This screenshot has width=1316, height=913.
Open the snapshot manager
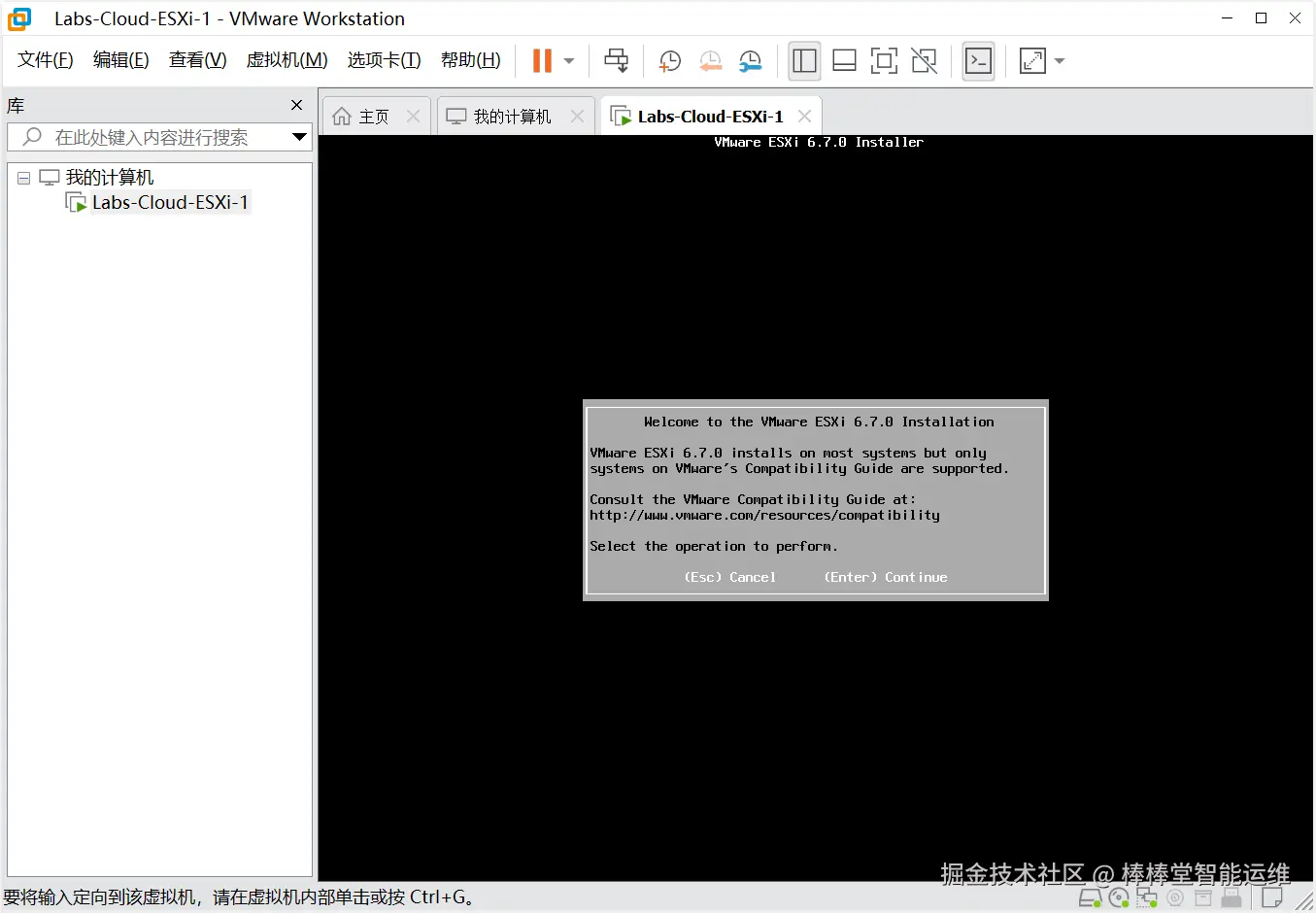tap(751, 61)
